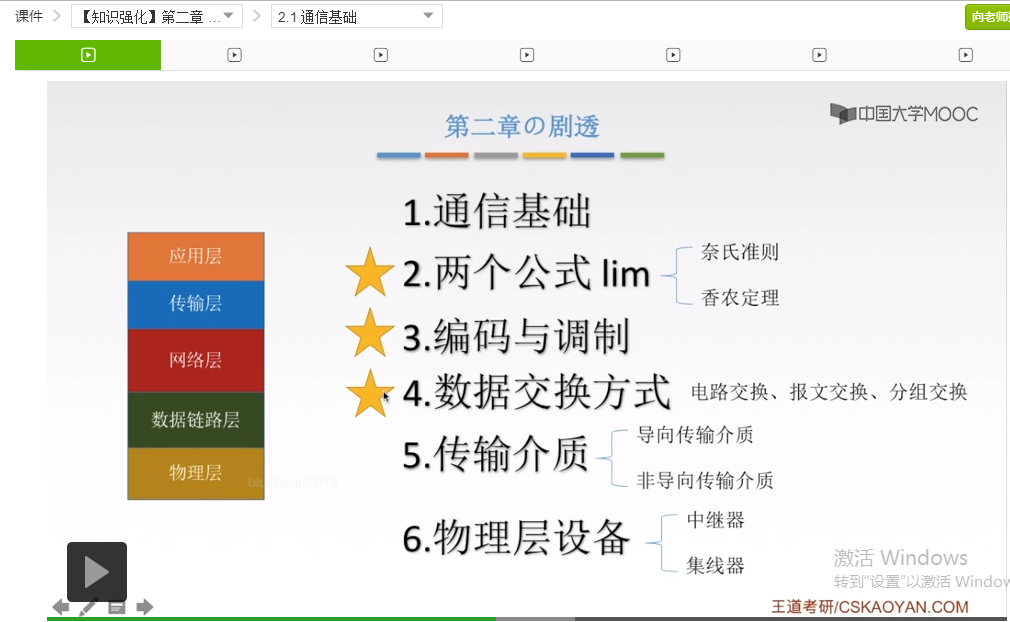Click the 中国大学MOOC logo
Image resolution: width=1010 pixels, height=622 pixels.
pyautogui.click(x=904, y=114)
